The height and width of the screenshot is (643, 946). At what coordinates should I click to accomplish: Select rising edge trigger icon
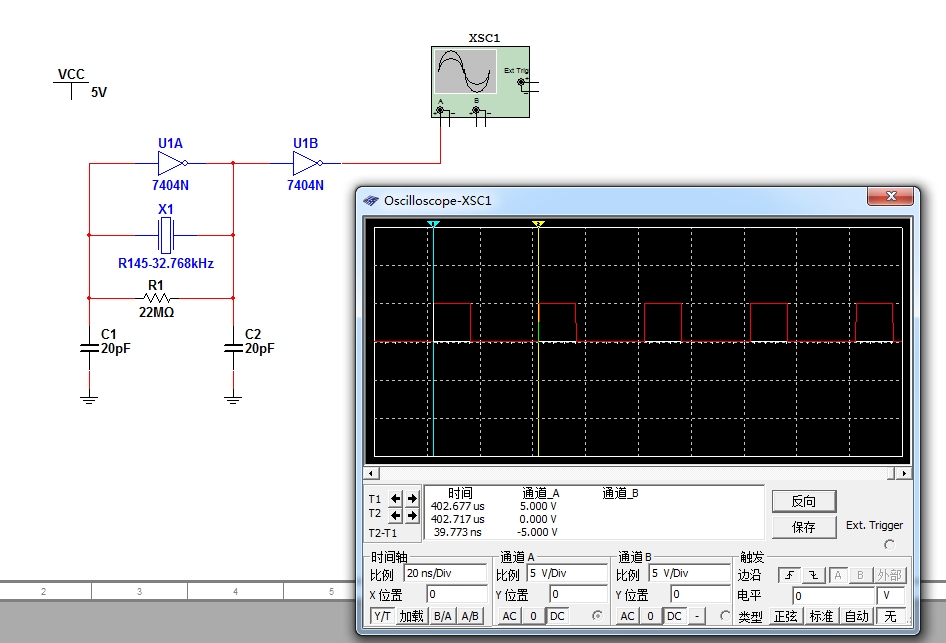790,575
